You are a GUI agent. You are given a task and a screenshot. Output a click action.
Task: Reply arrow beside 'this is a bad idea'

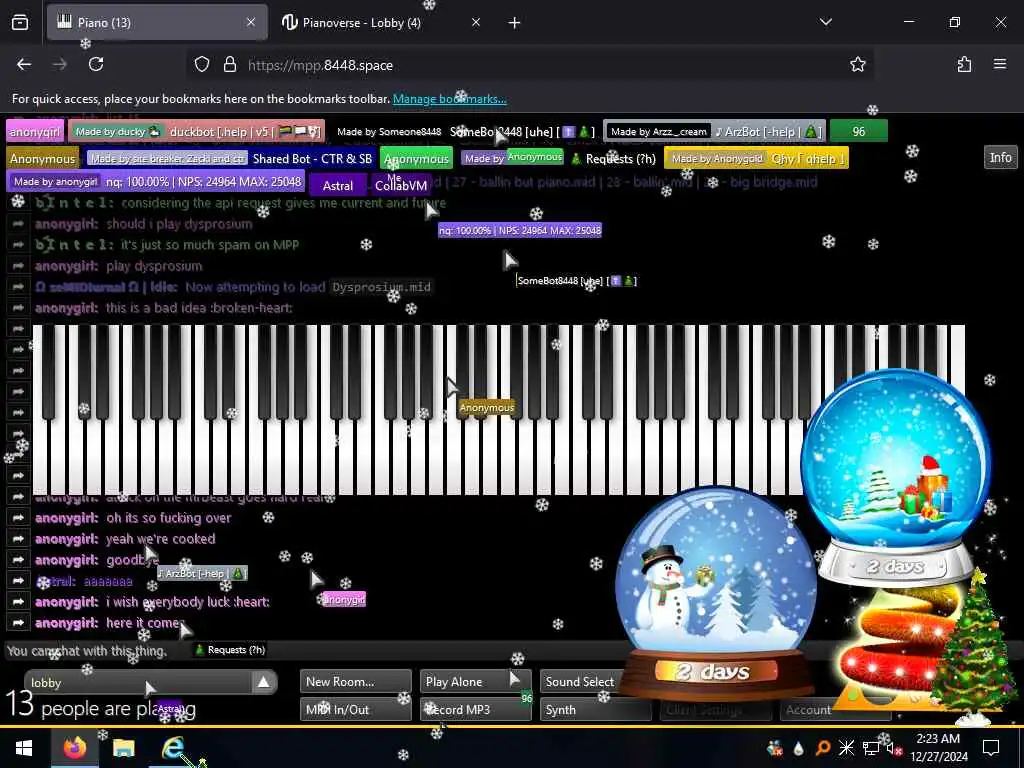pos(18,308)
